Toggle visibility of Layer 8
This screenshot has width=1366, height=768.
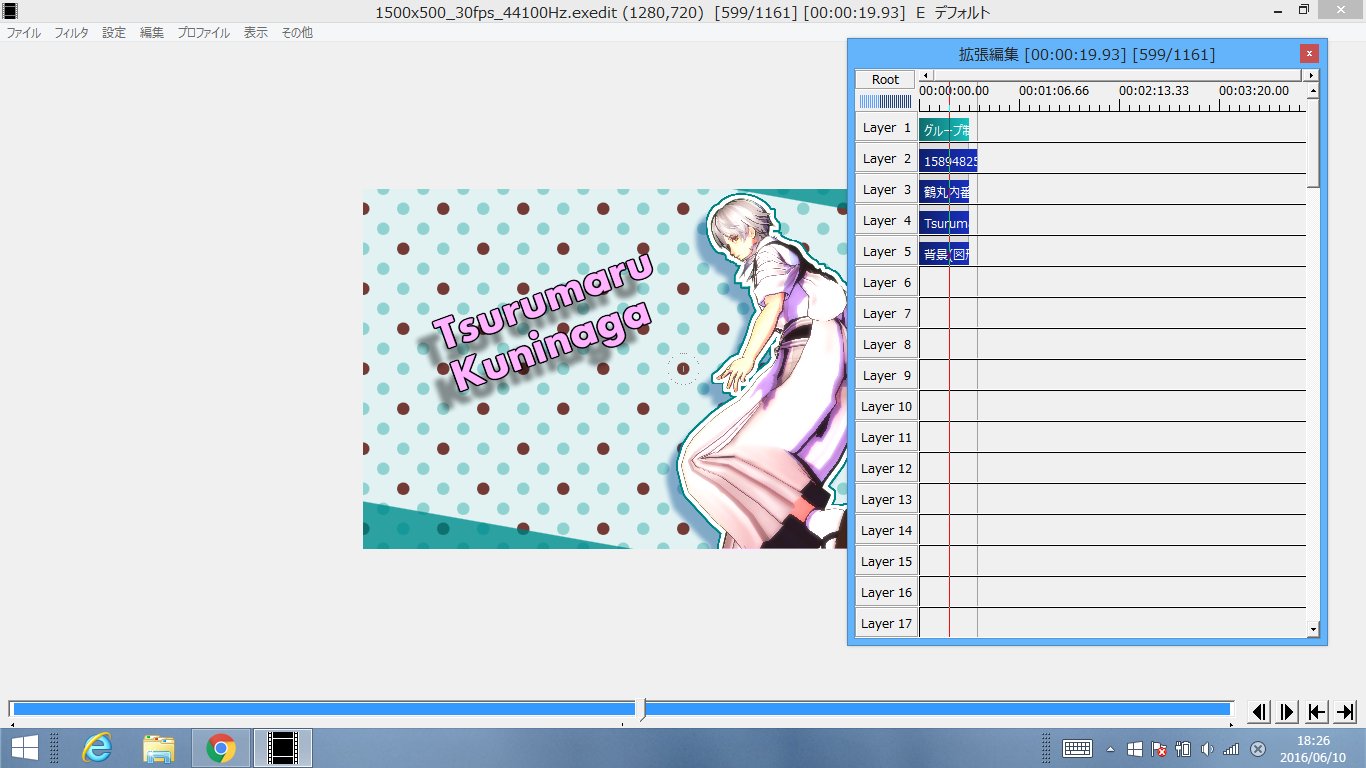coord(886,345)
